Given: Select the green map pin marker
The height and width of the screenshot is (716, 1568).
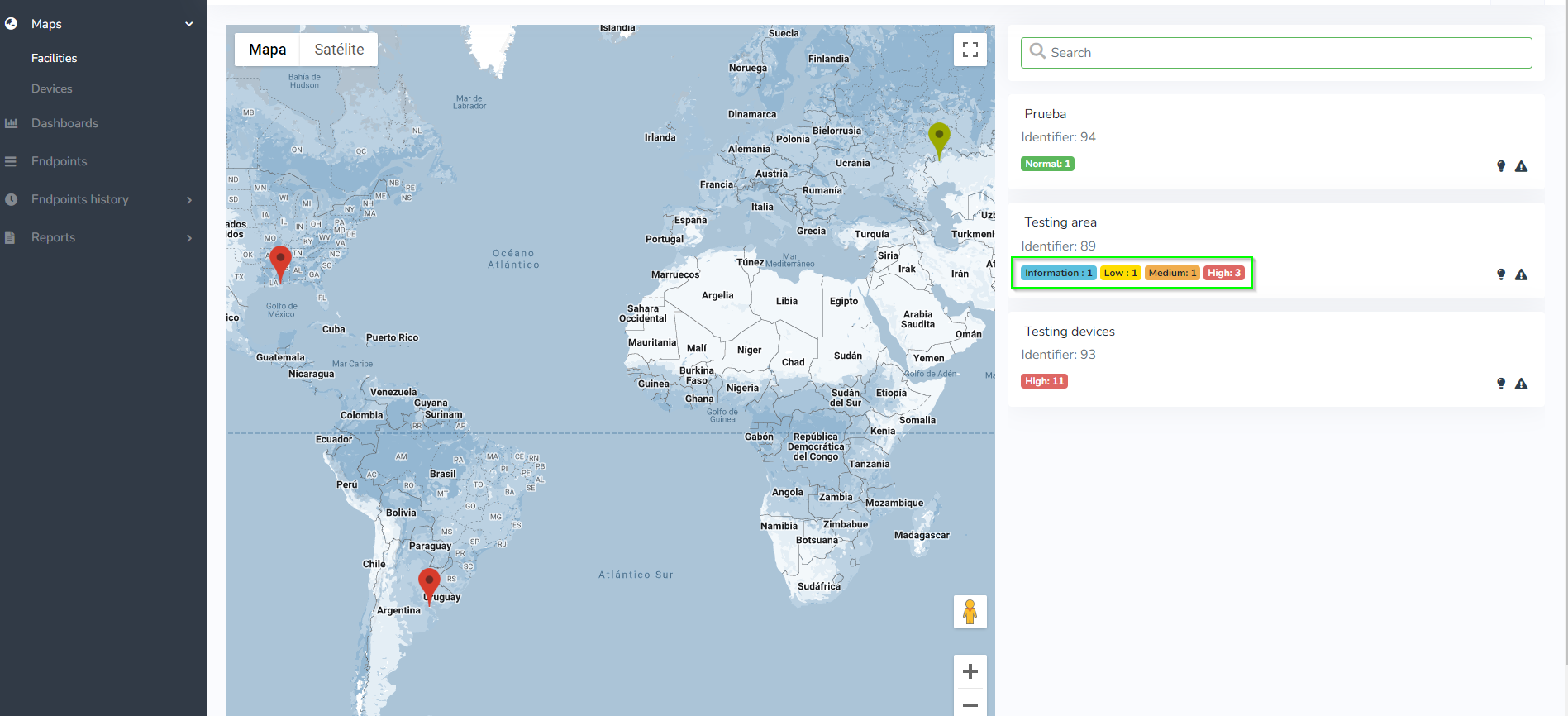Looking at the screenshot, I should click(x=938, y=137).
